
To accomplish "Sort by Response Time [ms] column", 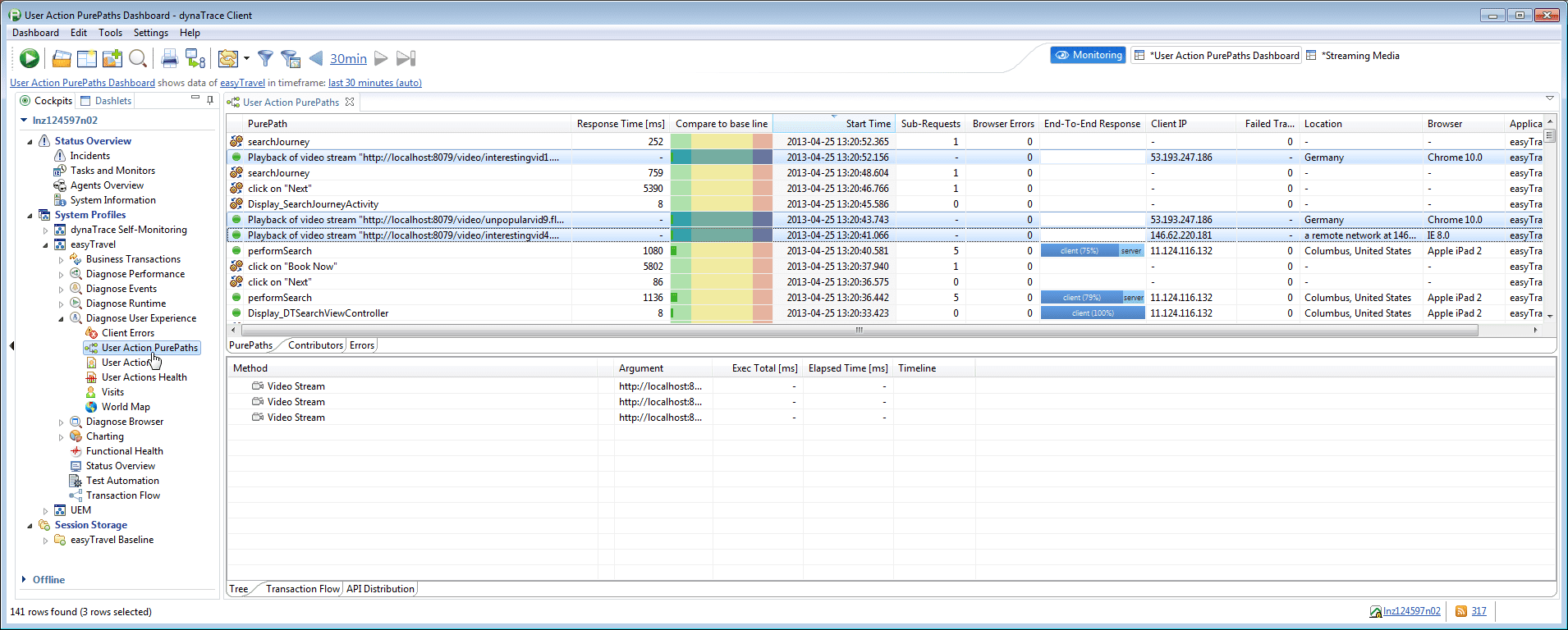I will 620,124.
